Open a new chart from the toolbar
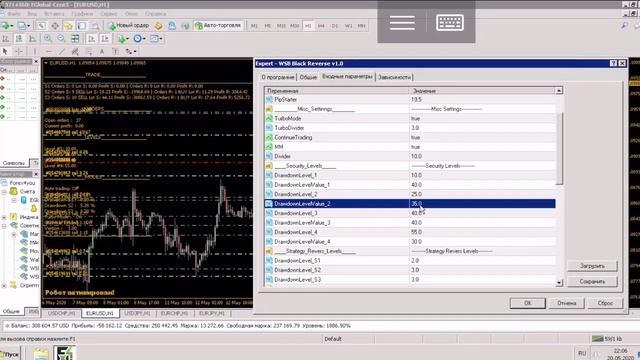640x360 pixels. [x=7, y=26]
